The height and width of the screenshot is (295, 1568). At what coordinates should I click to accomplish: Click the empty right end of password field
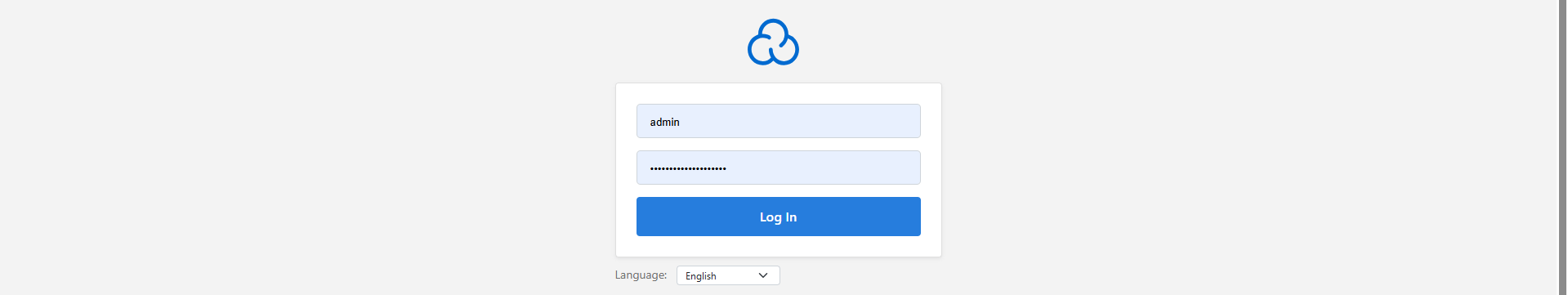point(882,168)
